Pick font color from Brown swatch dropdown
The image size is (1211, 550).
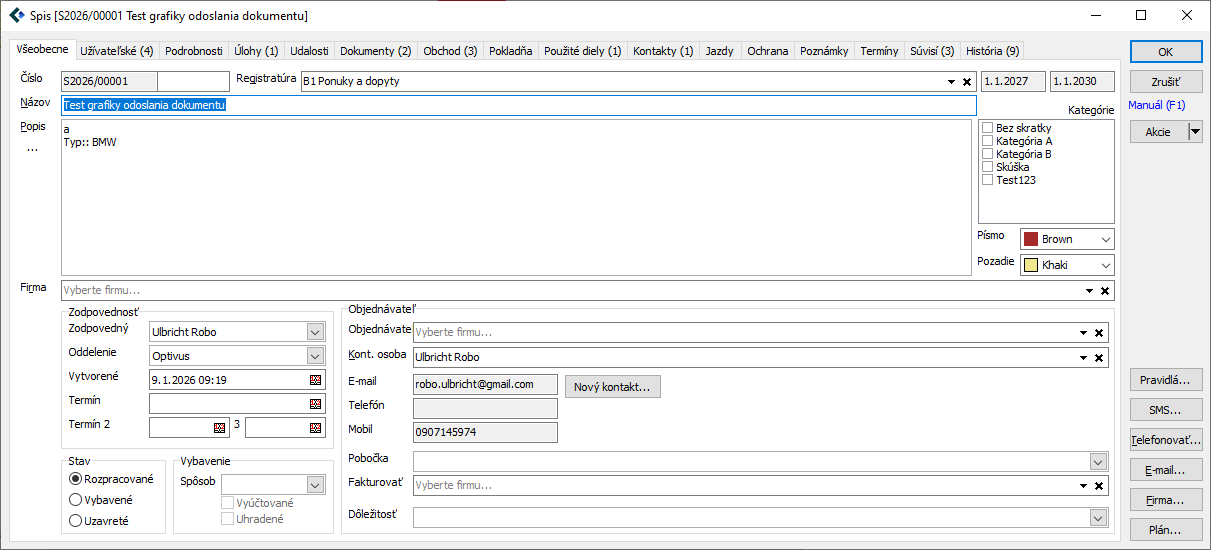(1066, 240)
